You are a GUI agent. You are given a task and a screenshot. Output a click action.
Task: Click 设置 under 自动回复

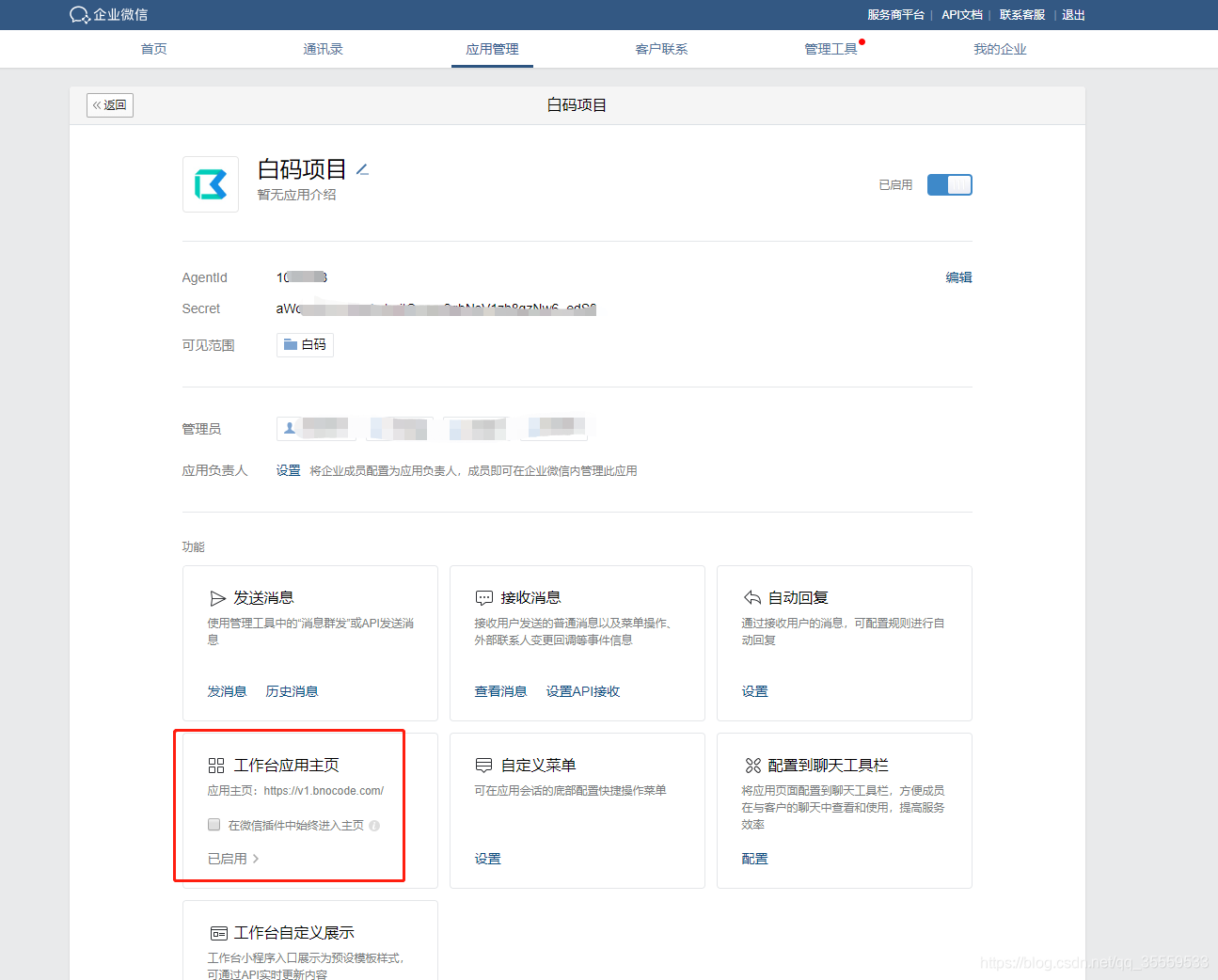tap(755, 691)
